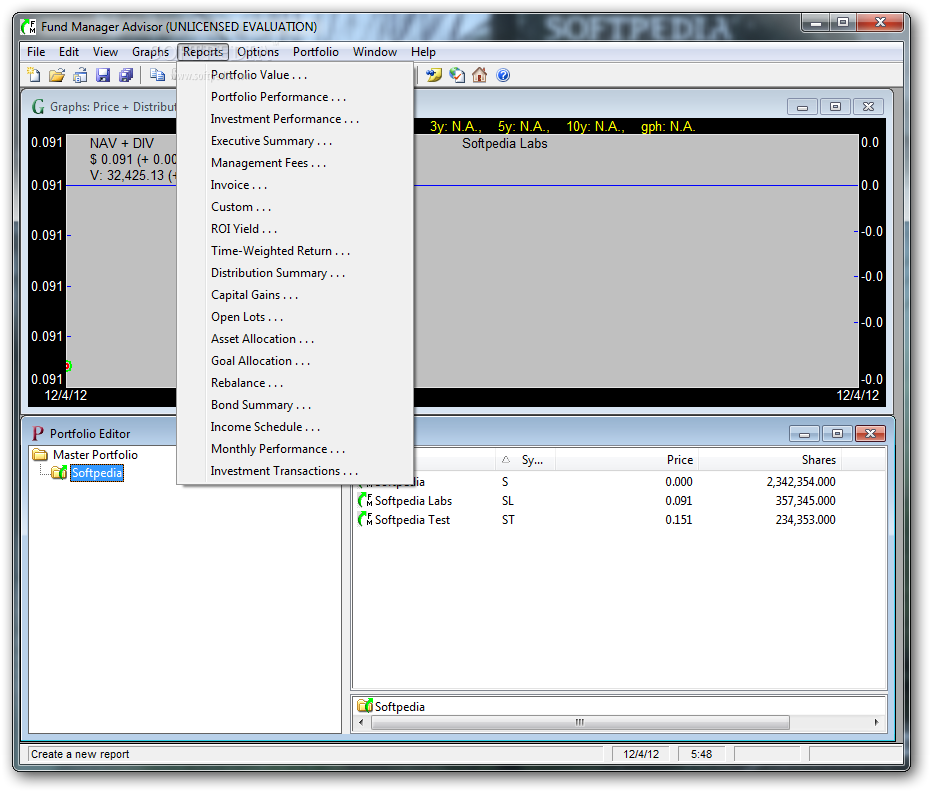This screenshot has height=792, width=931.
Task: Choose Distribution Summary report
Action: point(294,273)
